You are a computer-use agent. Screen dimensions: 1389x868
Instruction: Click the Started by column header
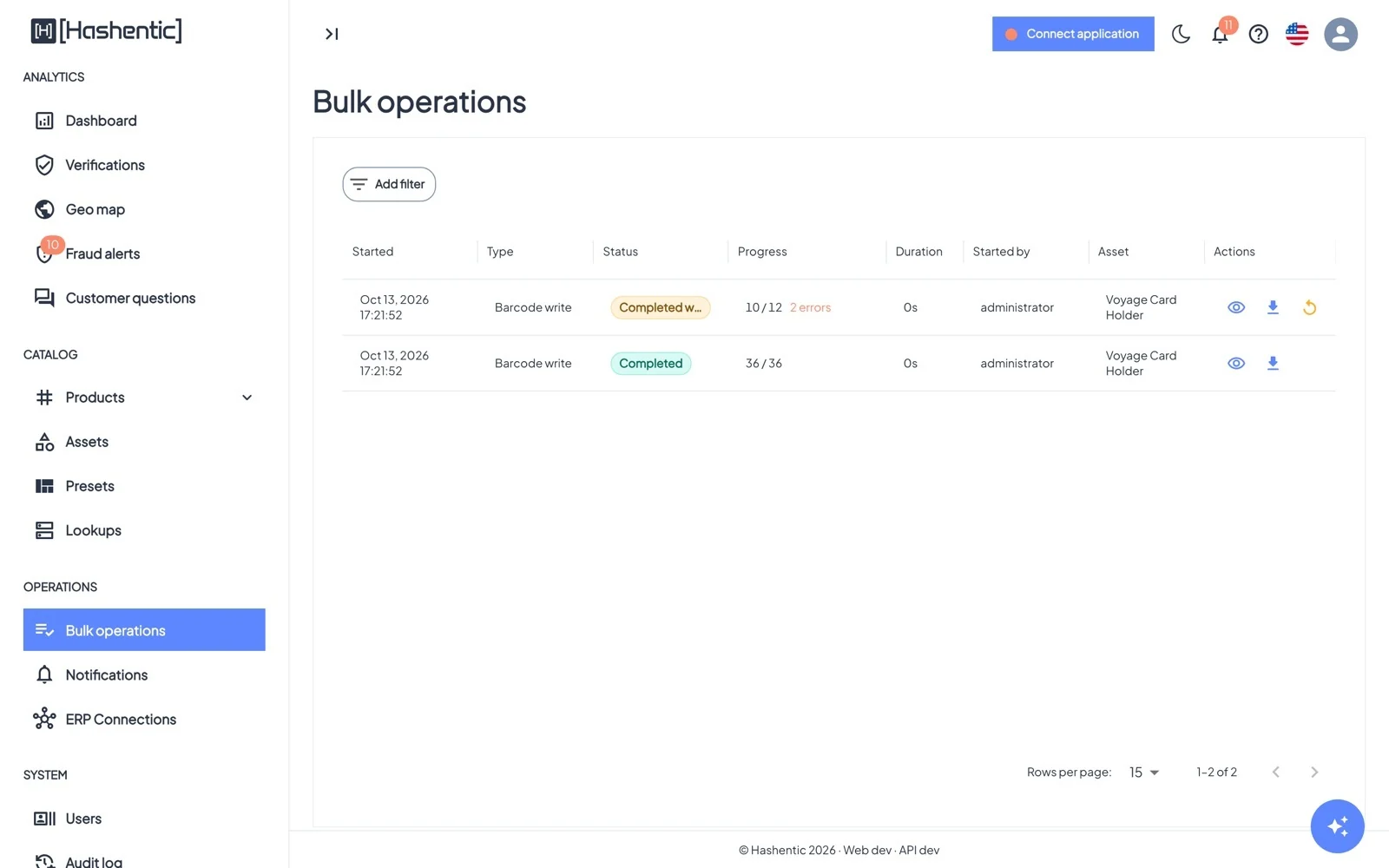[x=1001, y=252]
